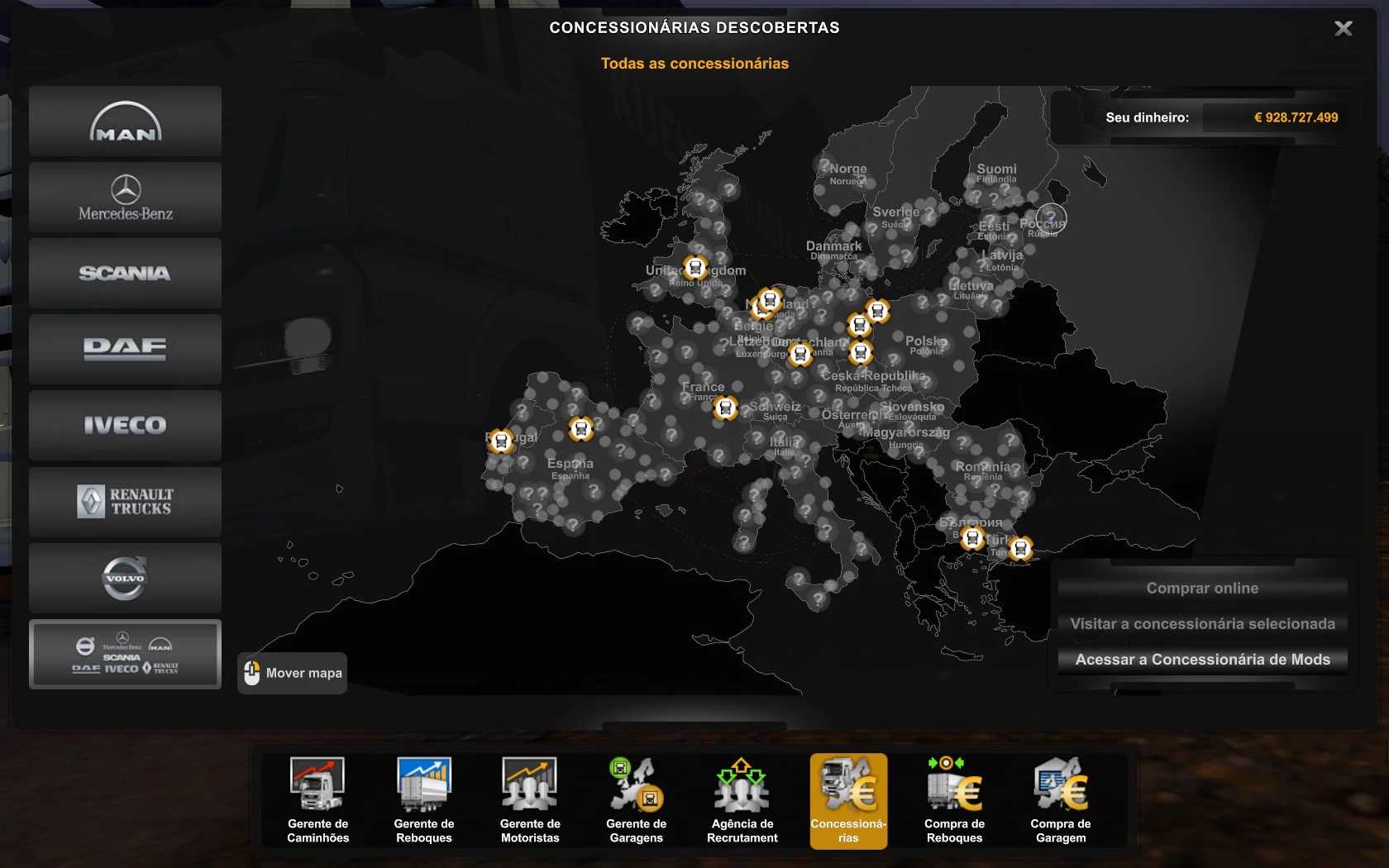Viewport: 1389px width, 868px height.
Task: Click Visitar a concessionária selecionada
Action: [1202, 624]
